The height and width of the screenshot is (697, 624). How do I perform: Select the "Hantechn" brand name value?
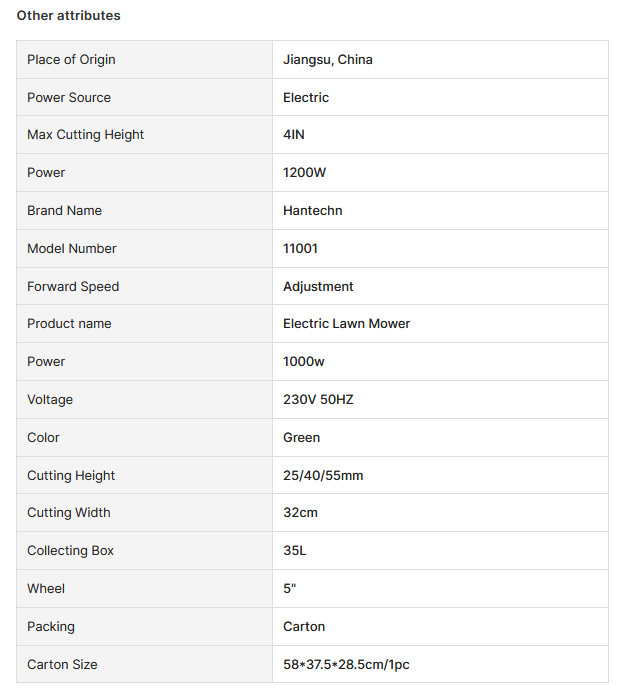(313, 211)
